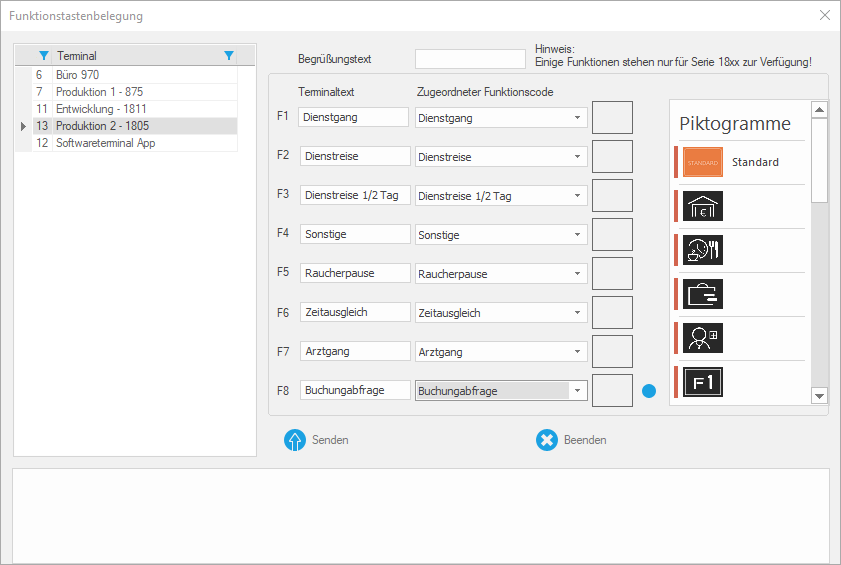Click the Senden upload arrow icon
This screenshot has width=841, height=565.
click(x=295, y=440)
